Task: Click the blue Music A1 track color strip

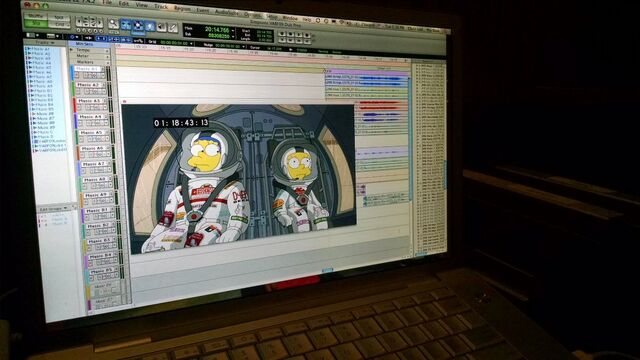Action: point(72,73)
